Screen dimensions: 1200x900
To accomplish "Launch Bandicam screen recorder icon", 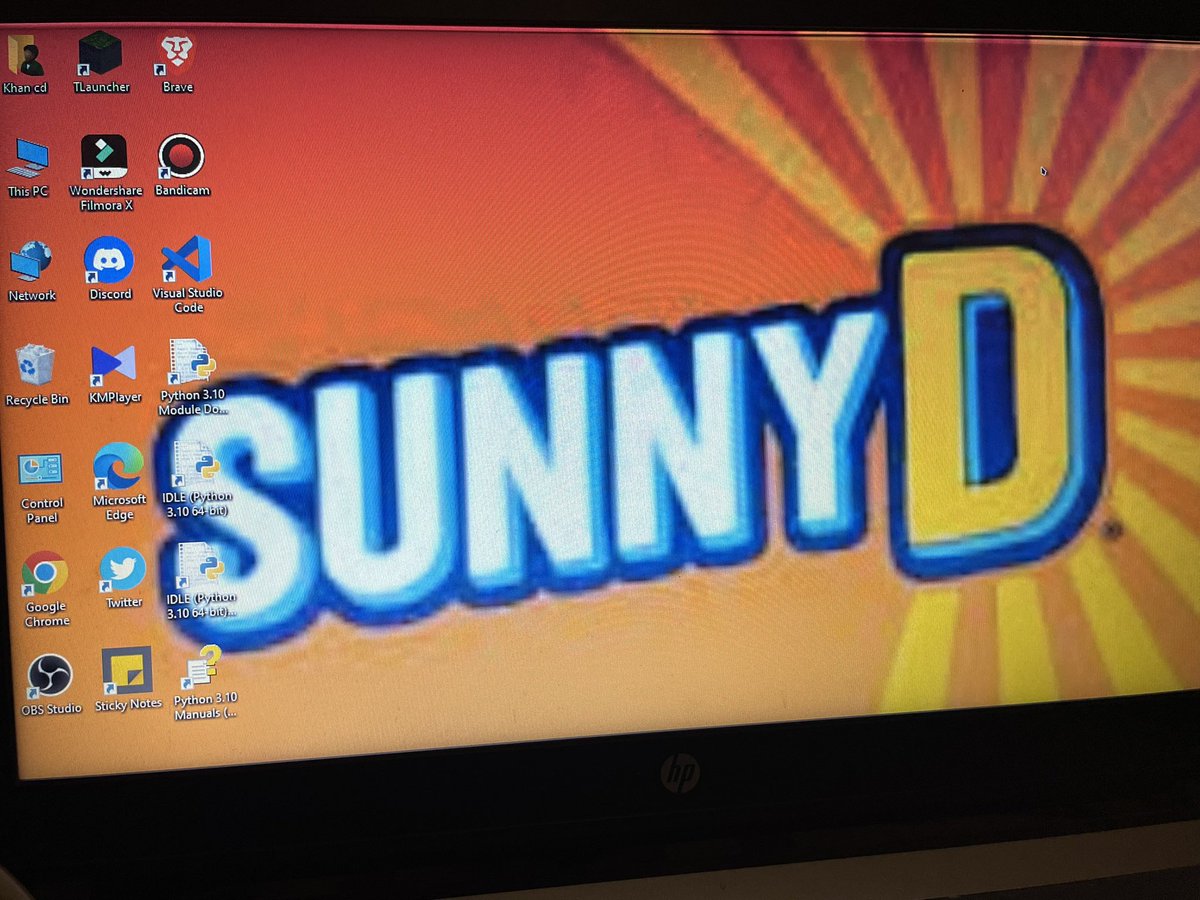I will click(x=181, y=157).
